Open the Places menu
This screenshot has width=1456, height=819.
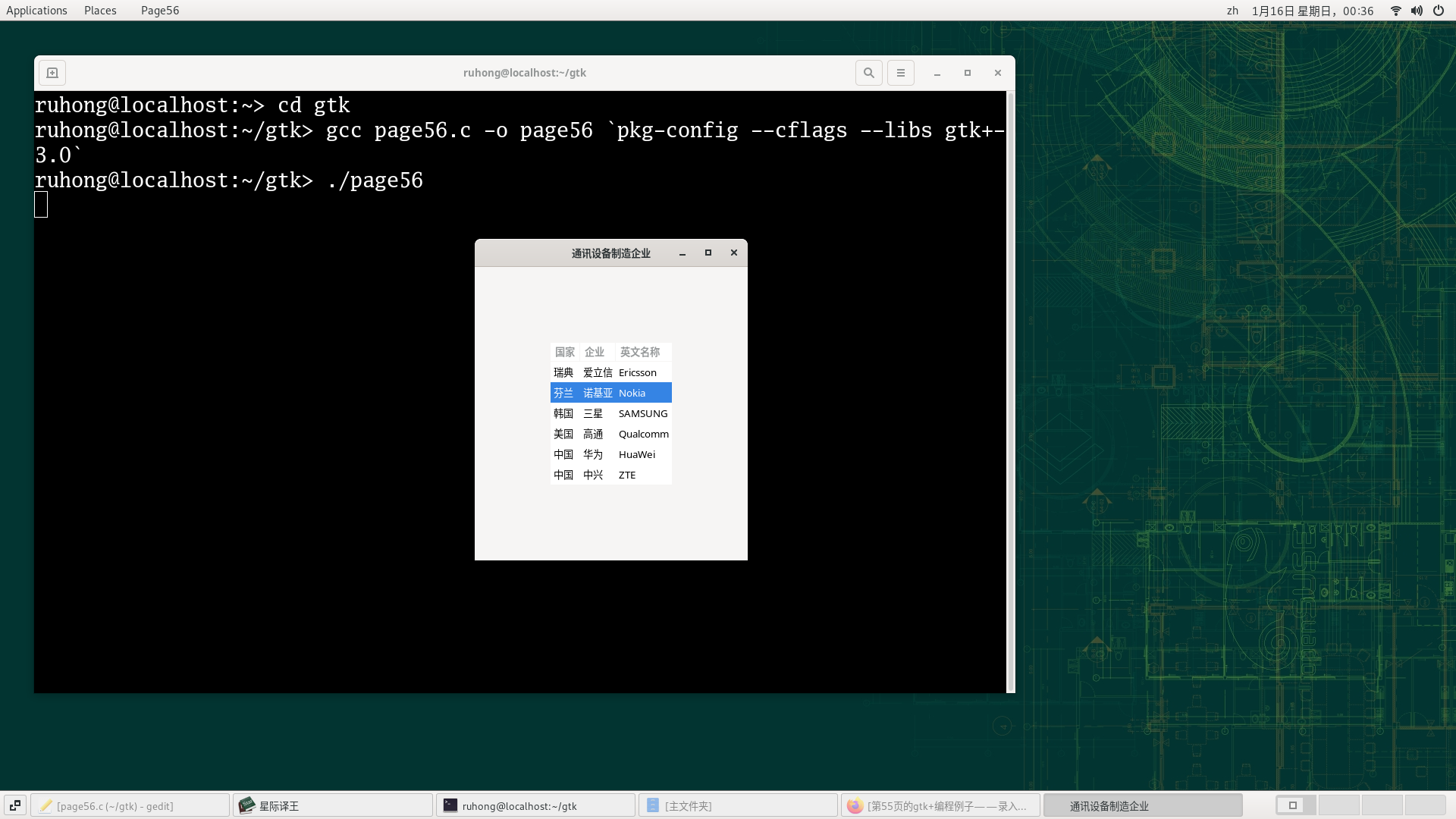coord(100,11)
